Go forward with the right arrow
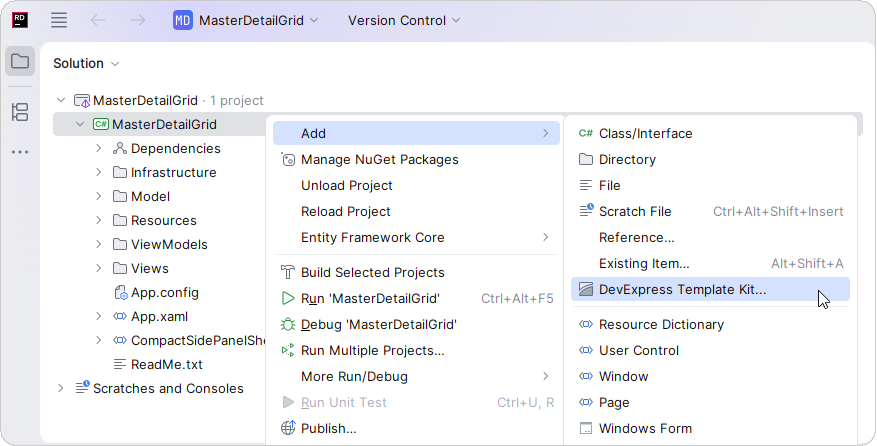877x446 pixels. (138, 20)
